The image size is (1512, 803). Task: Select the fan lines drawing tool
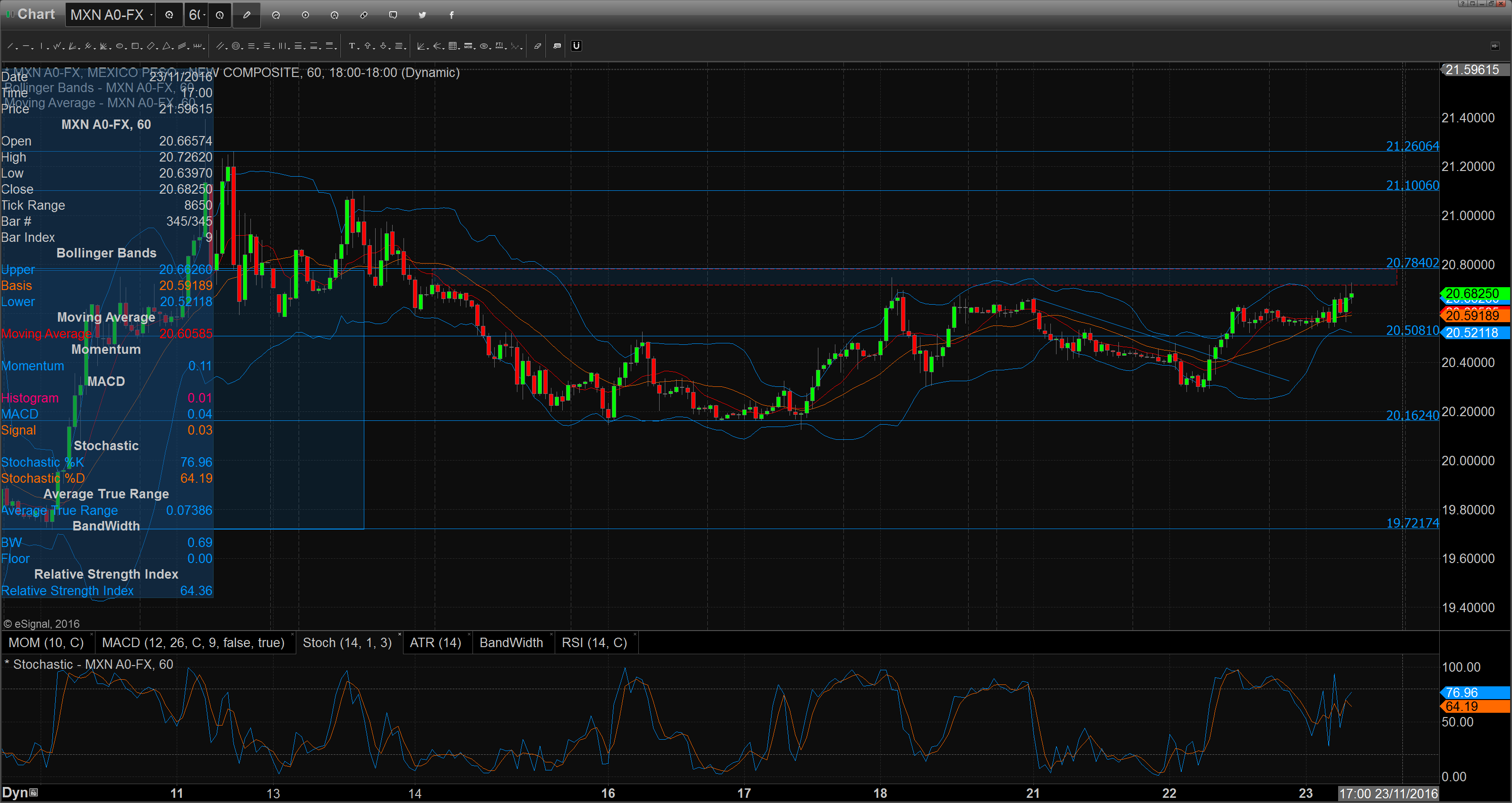72,46
